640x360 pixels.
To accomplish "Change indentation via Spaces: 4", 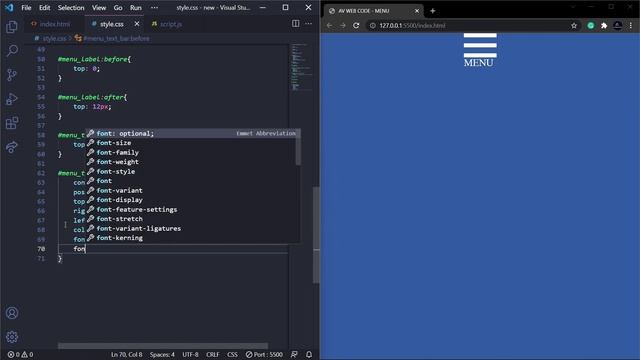I will pos(162,354).
